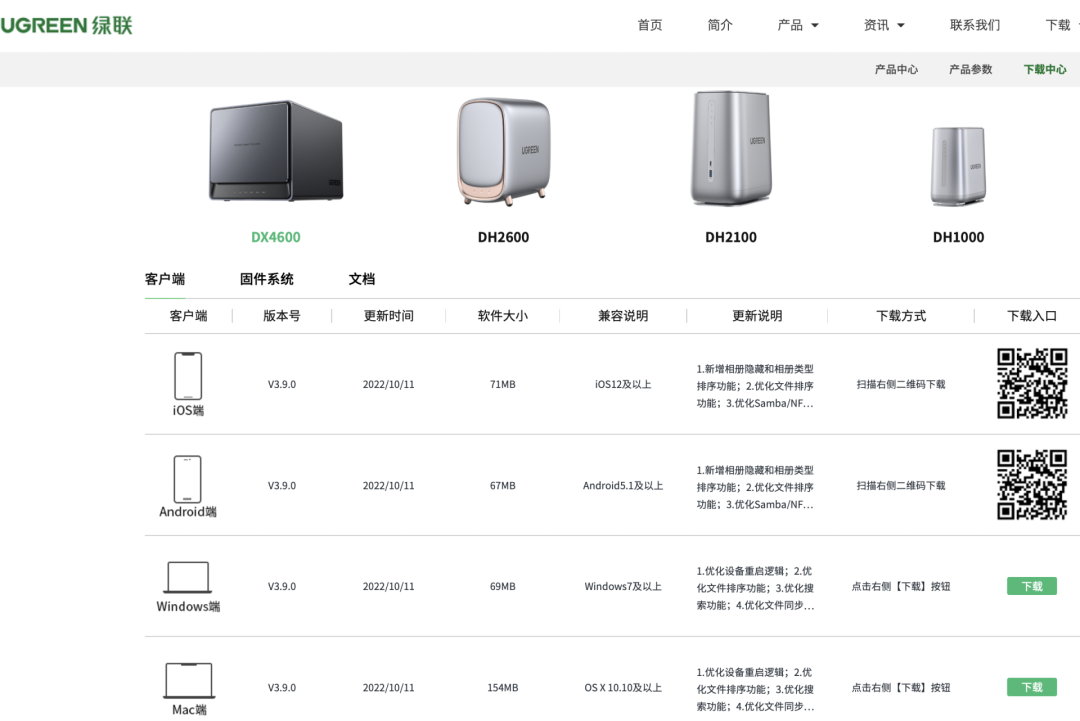Click the DH2600 product name

click(x=503, y=237)
